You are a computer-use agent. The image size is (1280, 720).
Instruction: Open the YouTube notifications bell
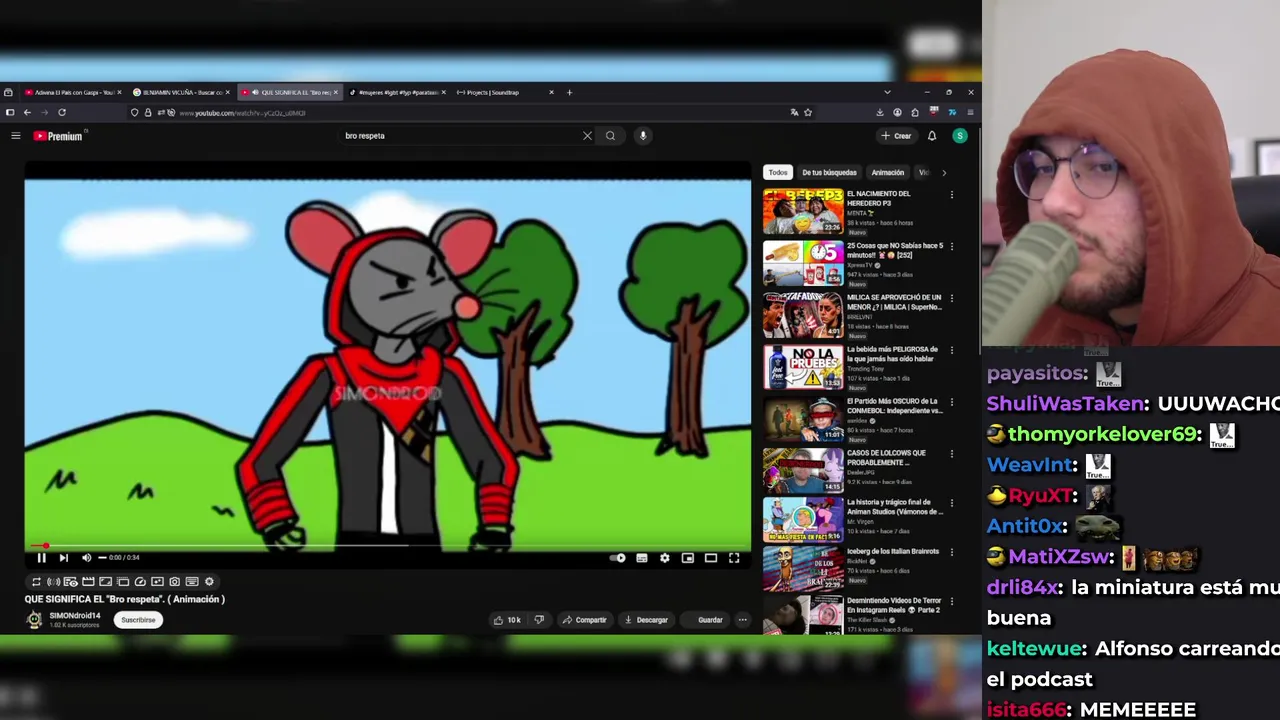tap(932, 136)
